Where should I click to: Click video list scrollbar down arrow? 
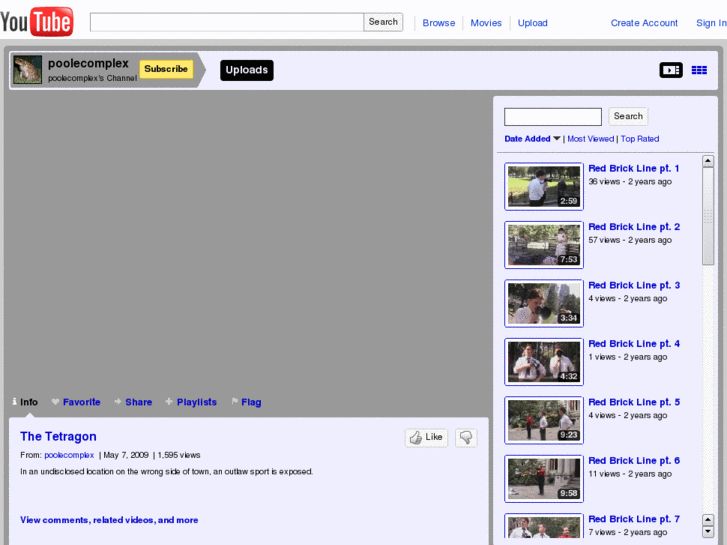point(708,531)
